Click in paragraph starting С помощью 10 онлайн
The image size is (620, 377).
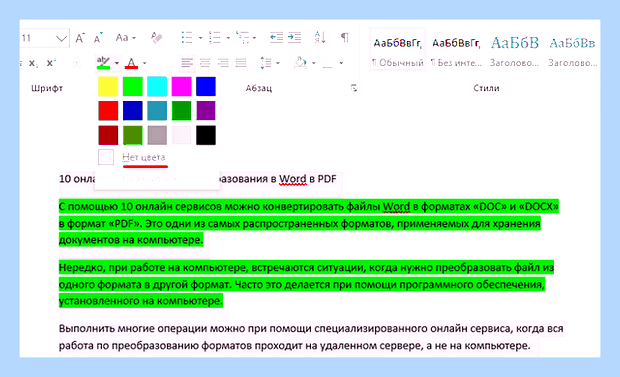(308, 223)
